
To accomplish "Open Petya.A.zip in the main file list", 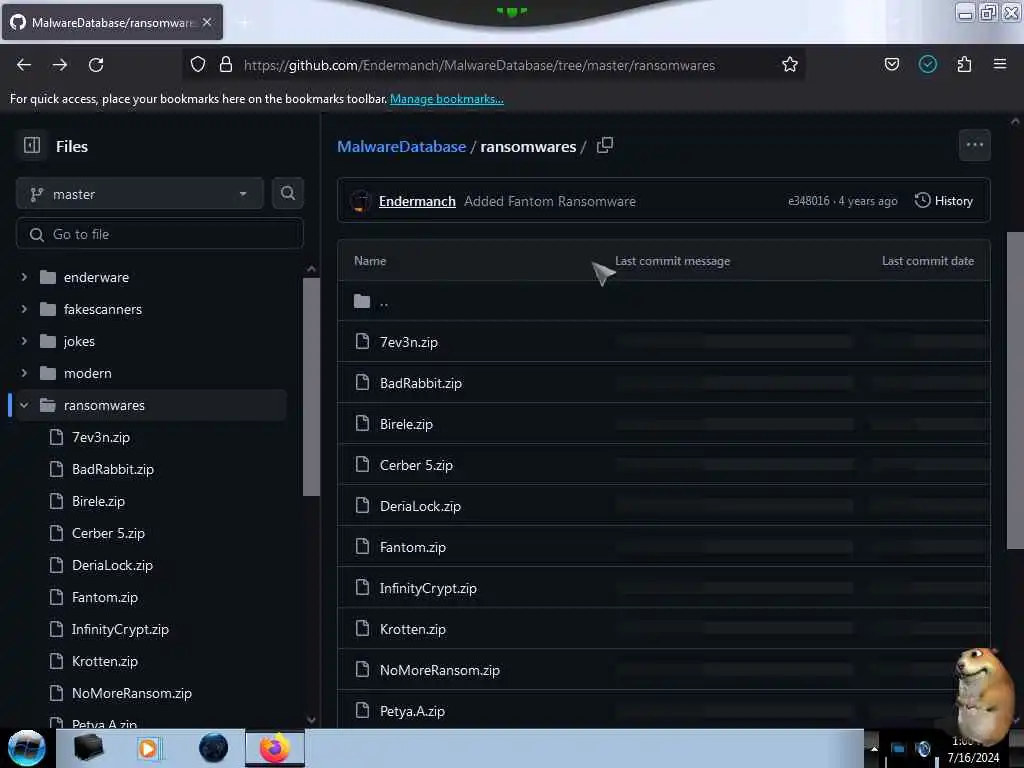I will [x=412, y=711].
